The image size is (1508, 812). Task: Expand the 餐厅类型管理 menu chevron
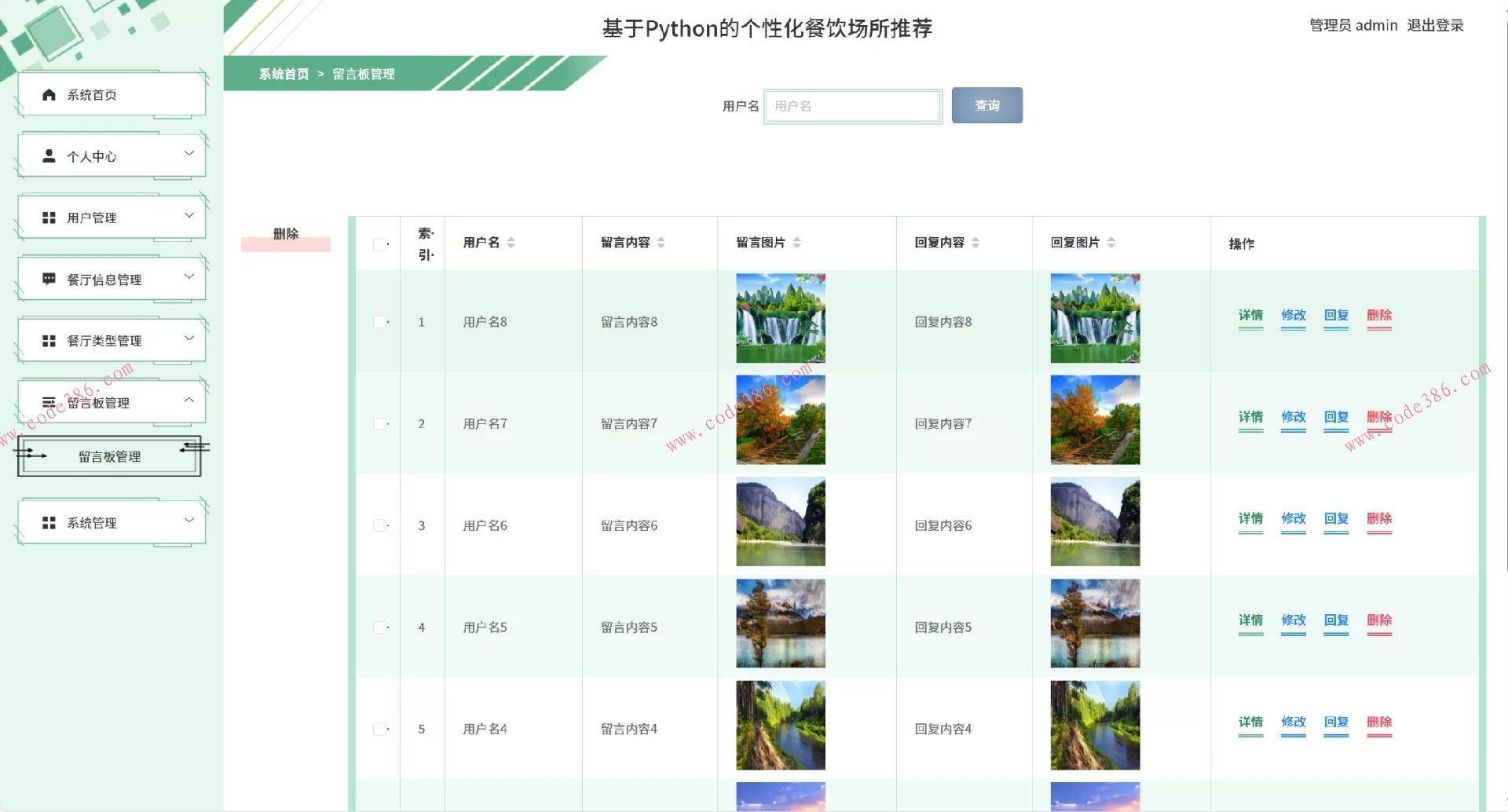(x=188, y=338)
